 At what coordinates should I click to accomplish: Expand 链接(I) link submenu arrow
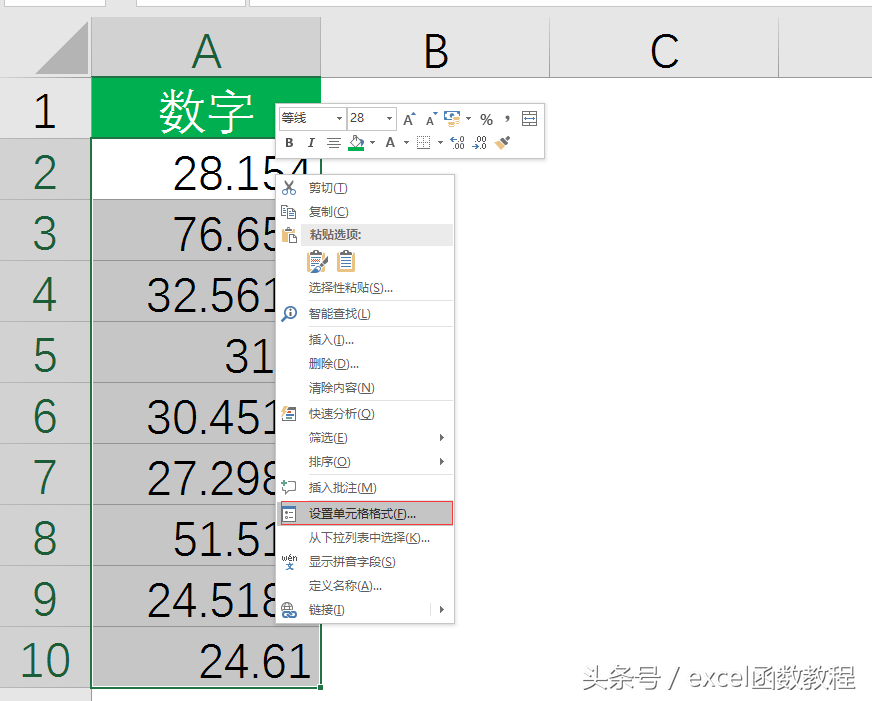442,609
